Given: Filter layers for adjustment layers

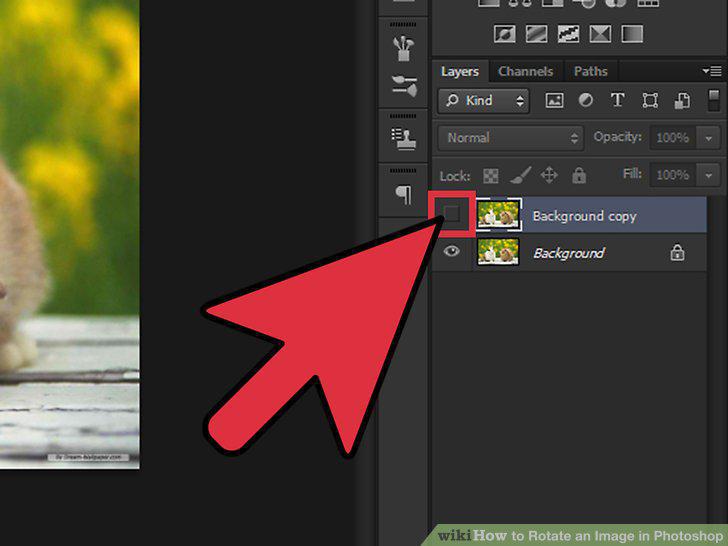Looking at the screenshot, I should (x=585, y=100).
